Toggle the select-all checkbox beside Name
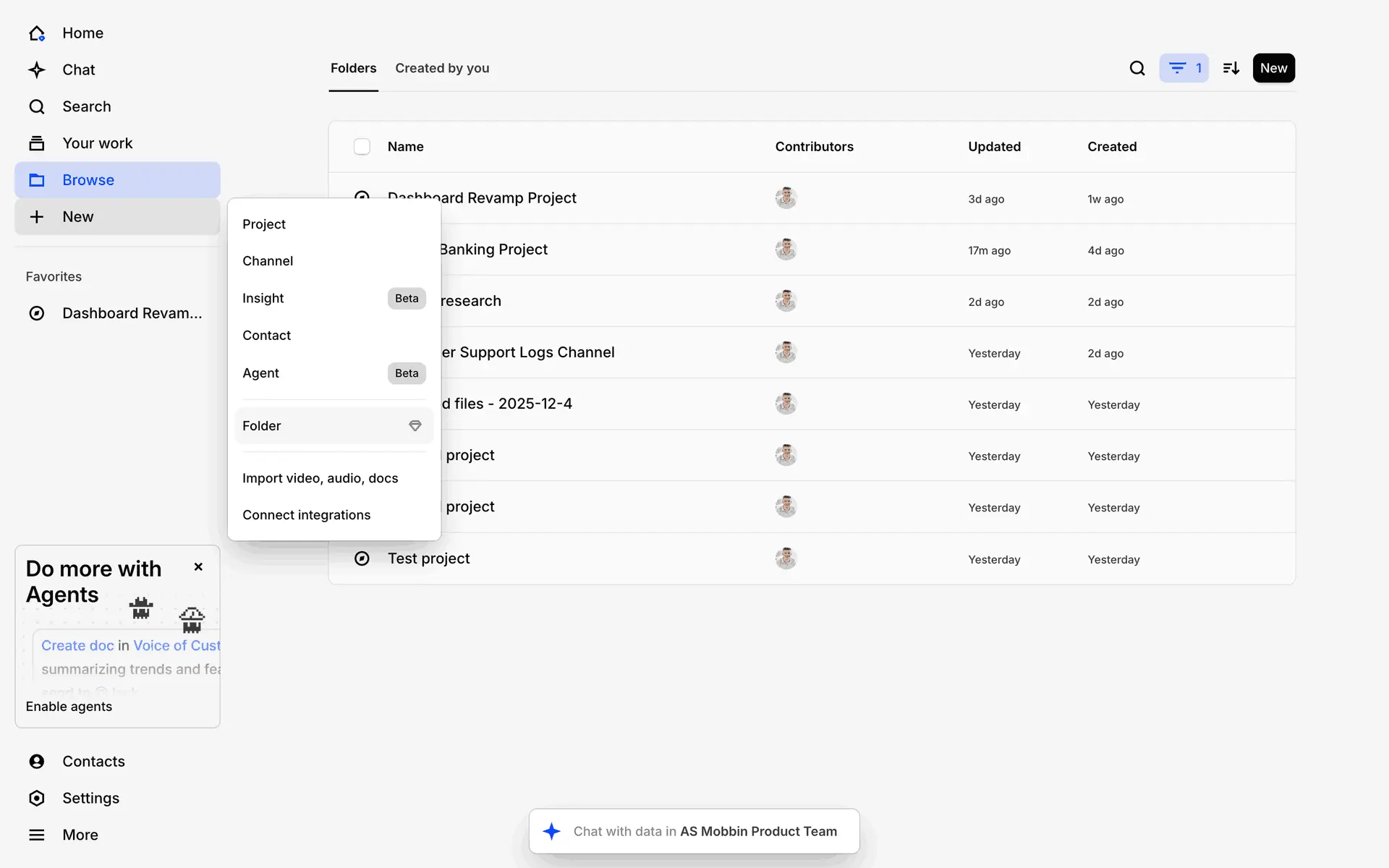1389x868 pixels. (362, 147)
